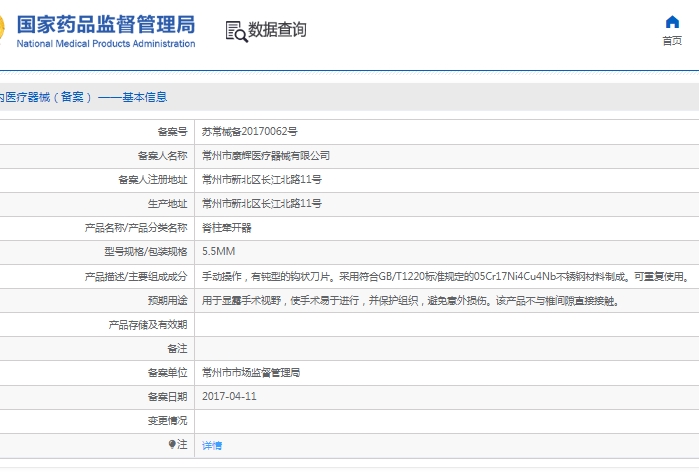Click the 首页 label under the home icon

click(672, 41)
